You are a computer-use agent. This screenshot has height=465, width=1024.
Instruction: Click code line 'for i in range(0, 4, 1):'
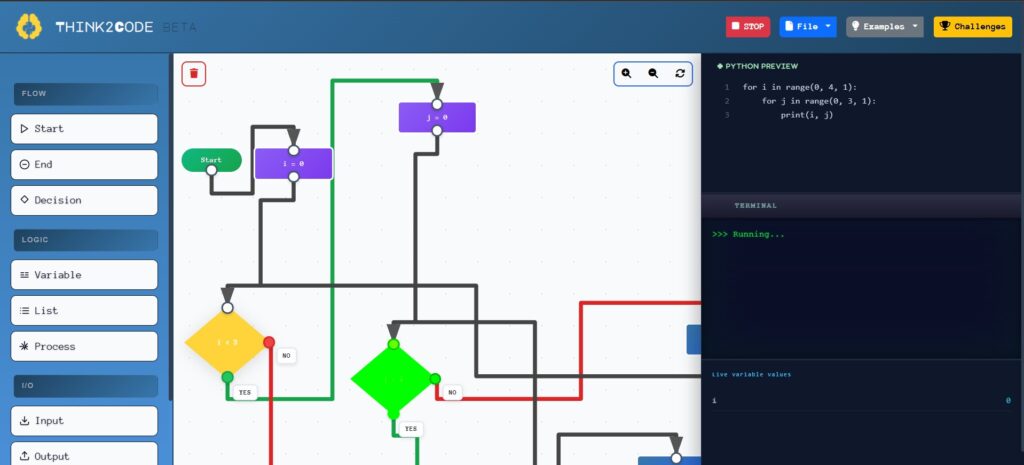pyautogui.click(x=800, y=87)
